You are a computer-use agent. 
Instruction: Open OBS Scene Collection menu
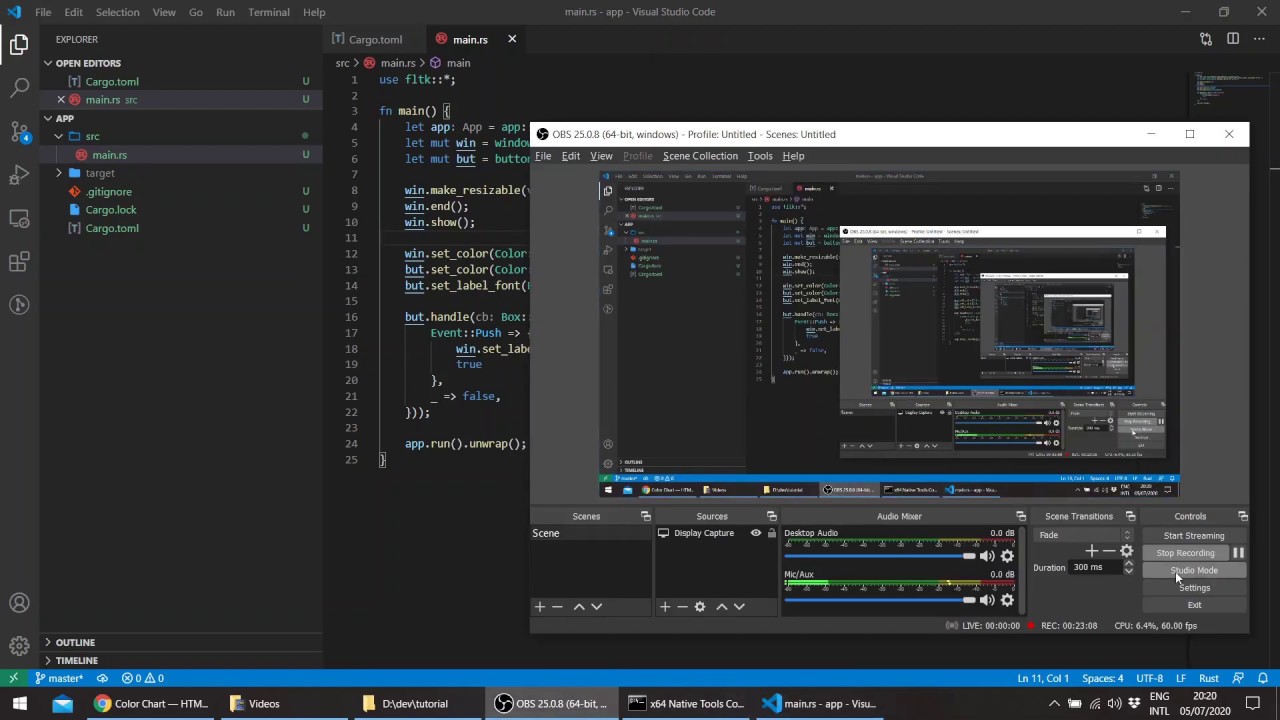tap(700, 156)
